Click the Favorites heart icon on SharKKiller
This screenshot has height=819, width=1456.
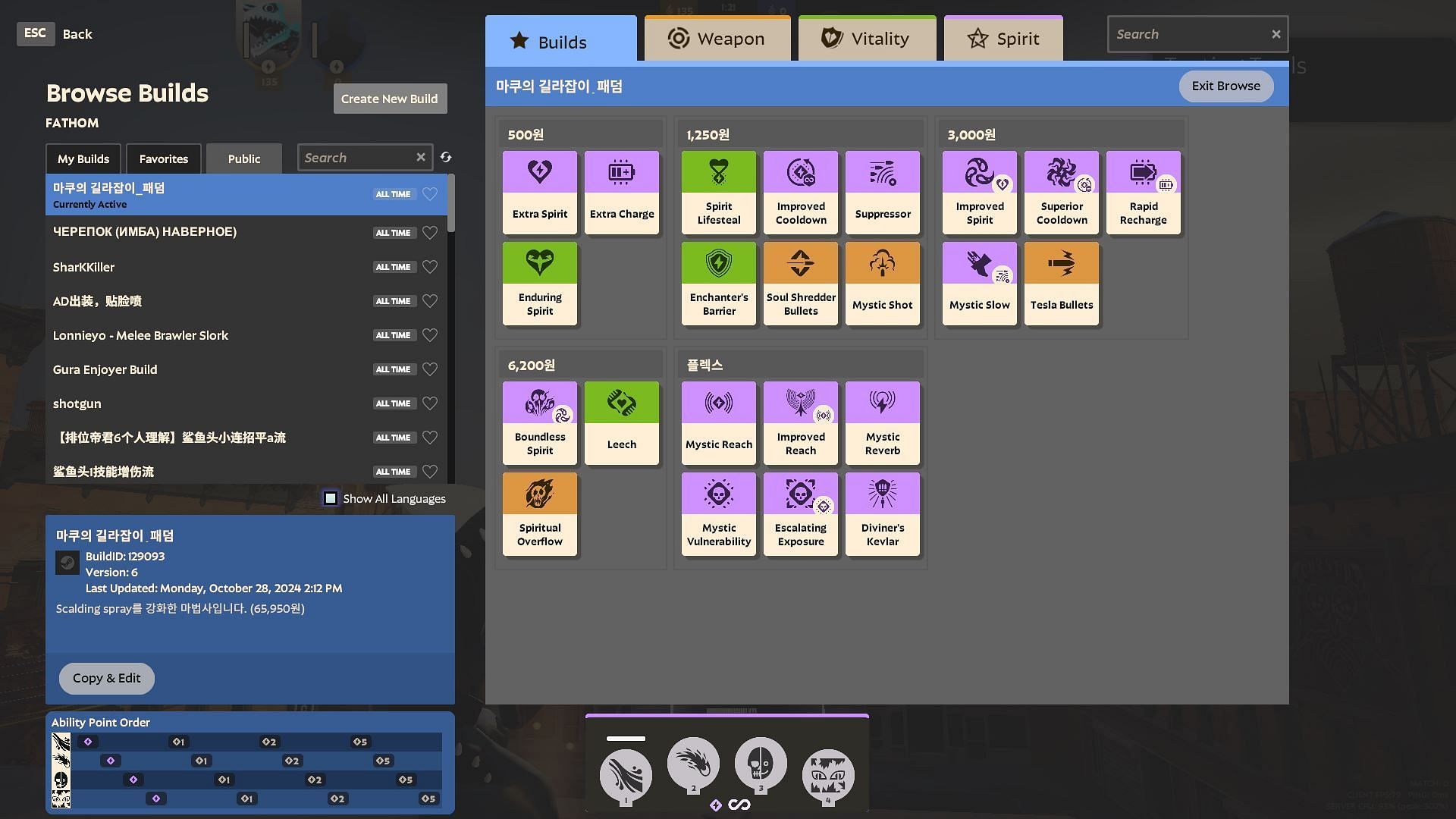point(430,267)
